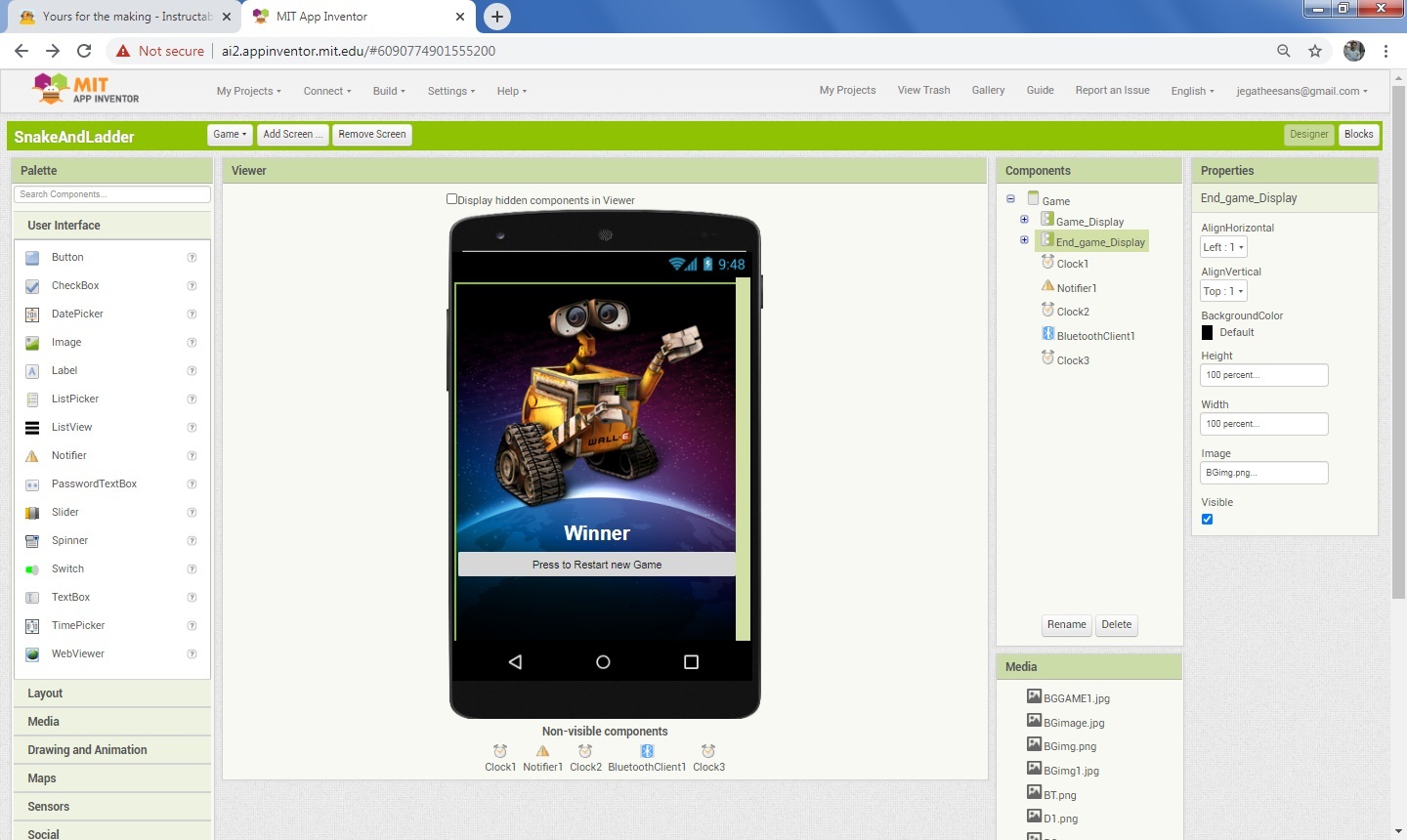Open help for the WebViewer component
The height and width of the screenshot is (840, 1407).
click(x=192, y=654)
